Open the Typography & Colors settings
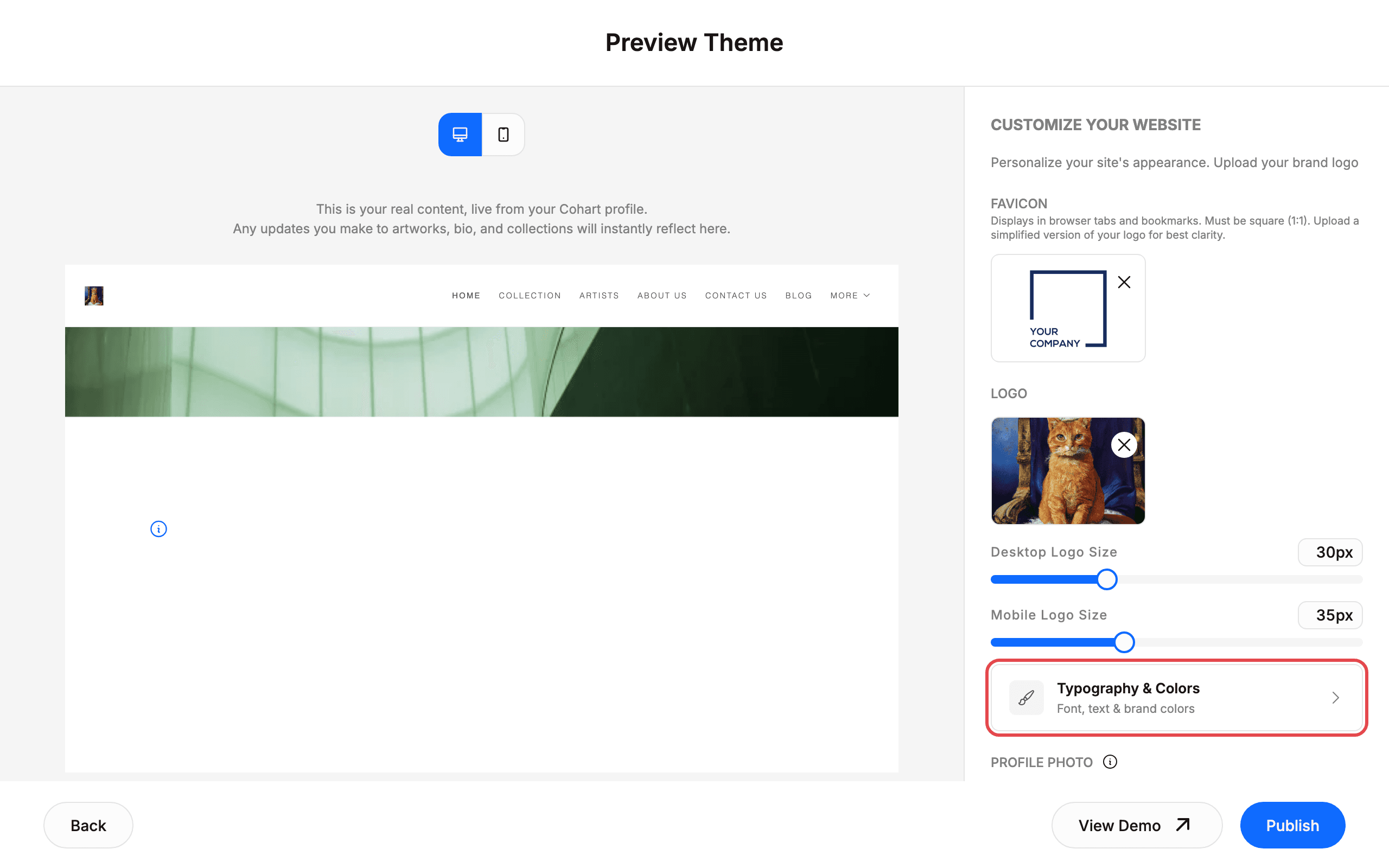The image size is (1389, 868). coord(1177,698)
